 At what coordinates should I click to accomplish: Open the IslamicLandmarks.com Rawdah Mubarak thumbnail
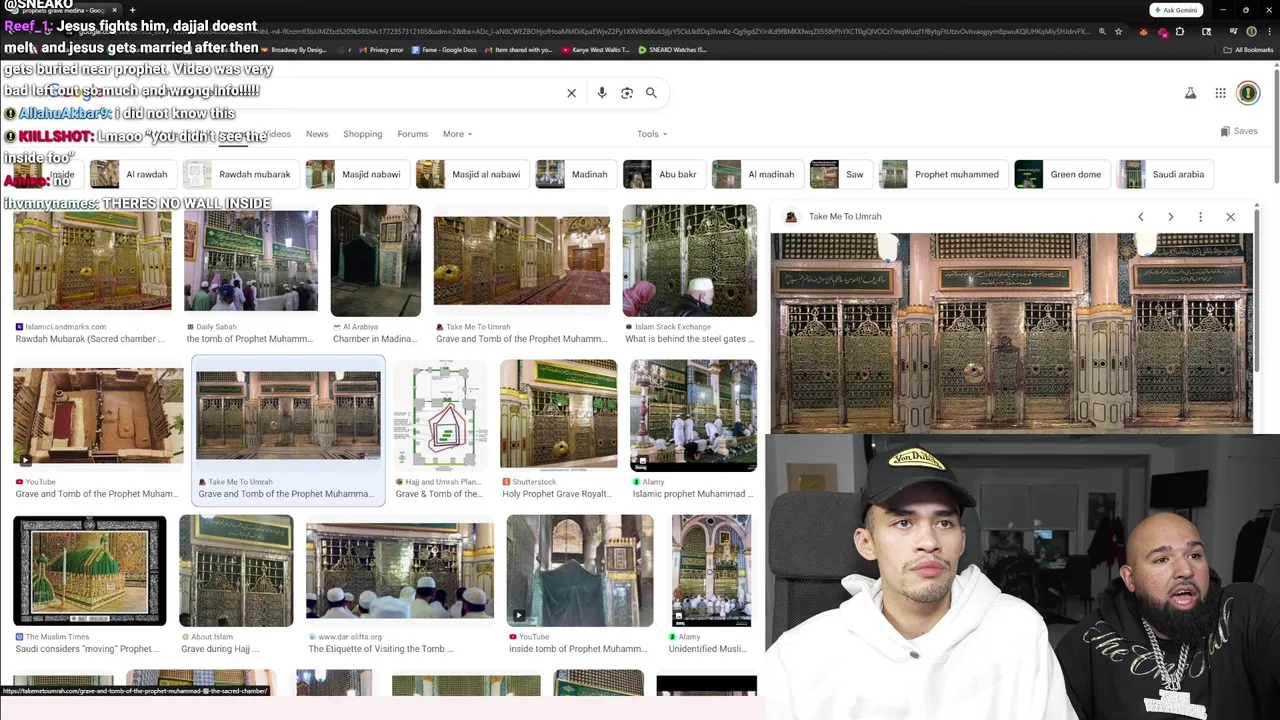click(x=92, y=262)
